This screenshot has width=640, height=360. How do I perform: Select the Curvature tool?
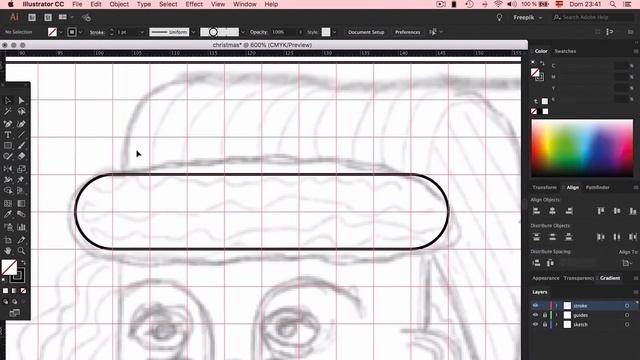pyautogui.click(x=21, y=124)
